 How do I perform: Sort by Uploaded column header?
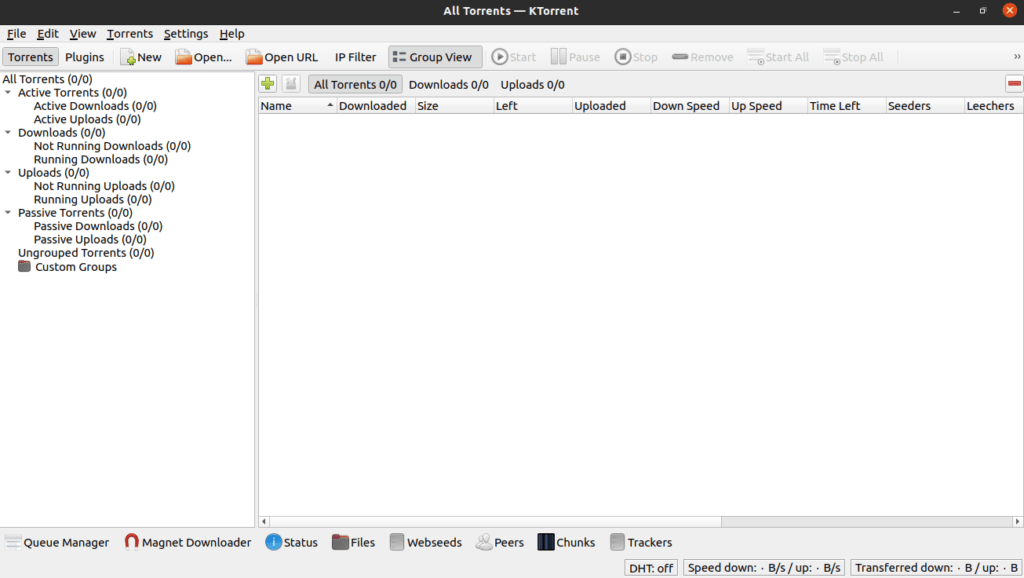611,106
